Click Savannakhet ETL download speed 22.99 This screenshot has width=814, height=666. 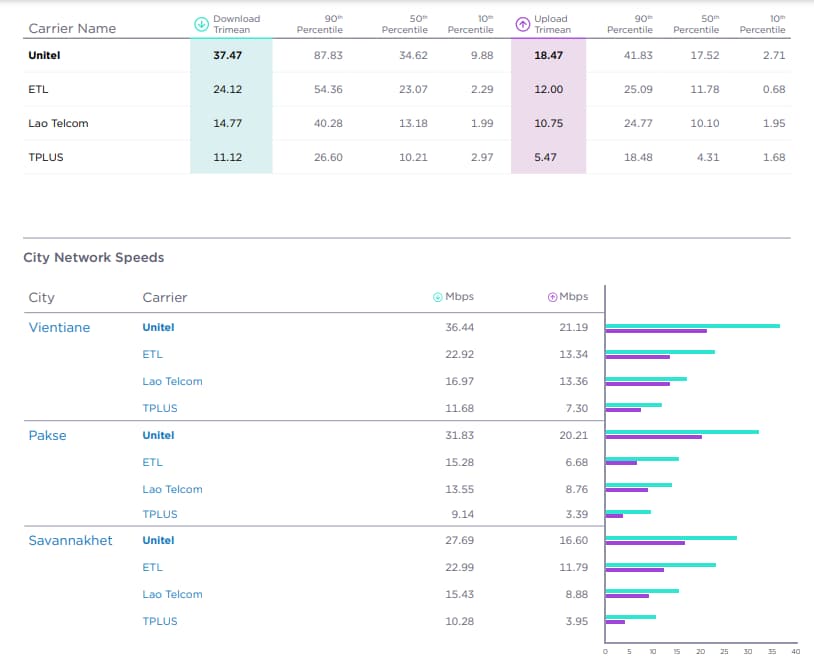coord(459,567)
